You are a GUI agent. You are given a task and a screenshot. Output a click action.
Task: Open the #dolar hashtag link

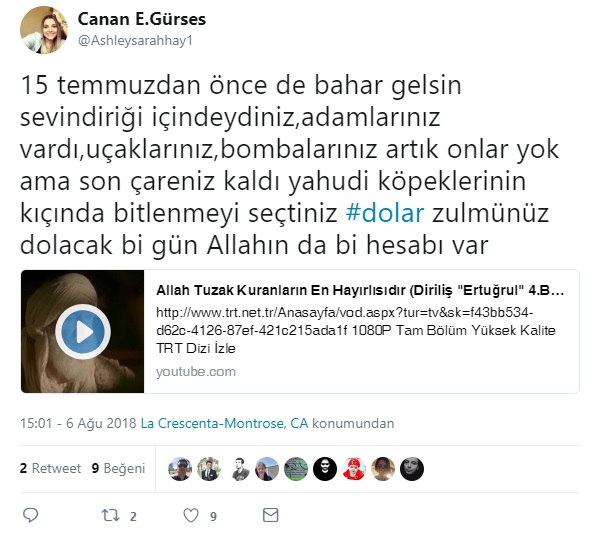pos(385,213)
